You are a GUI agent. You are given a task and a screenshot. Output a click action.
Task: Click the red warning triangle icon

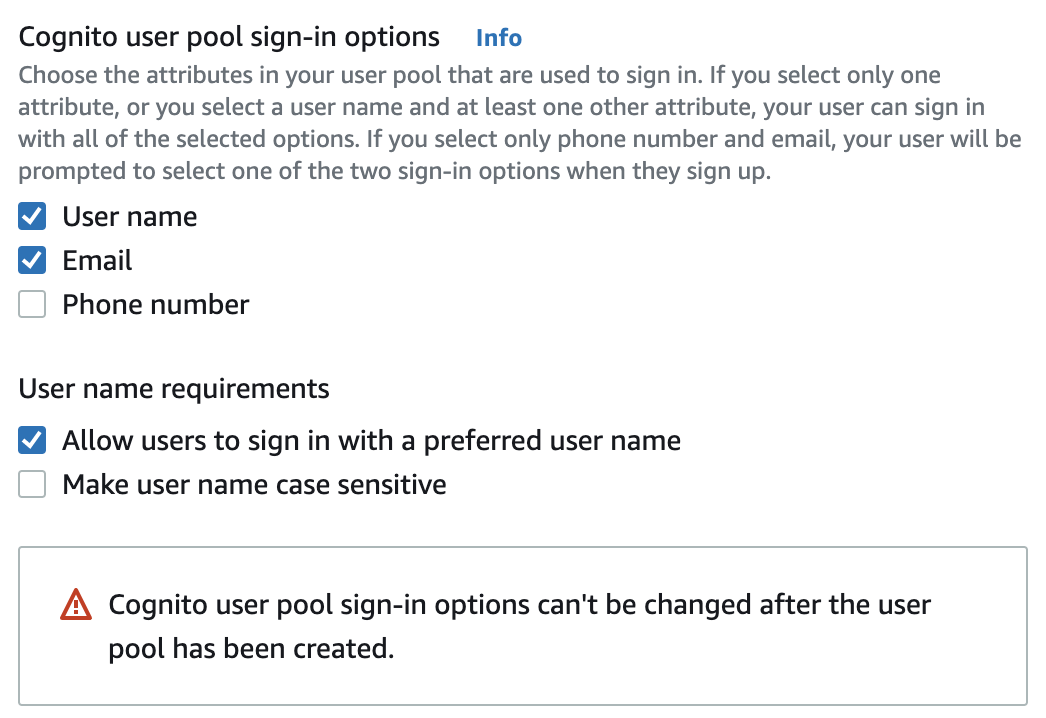tap(76, 605)
